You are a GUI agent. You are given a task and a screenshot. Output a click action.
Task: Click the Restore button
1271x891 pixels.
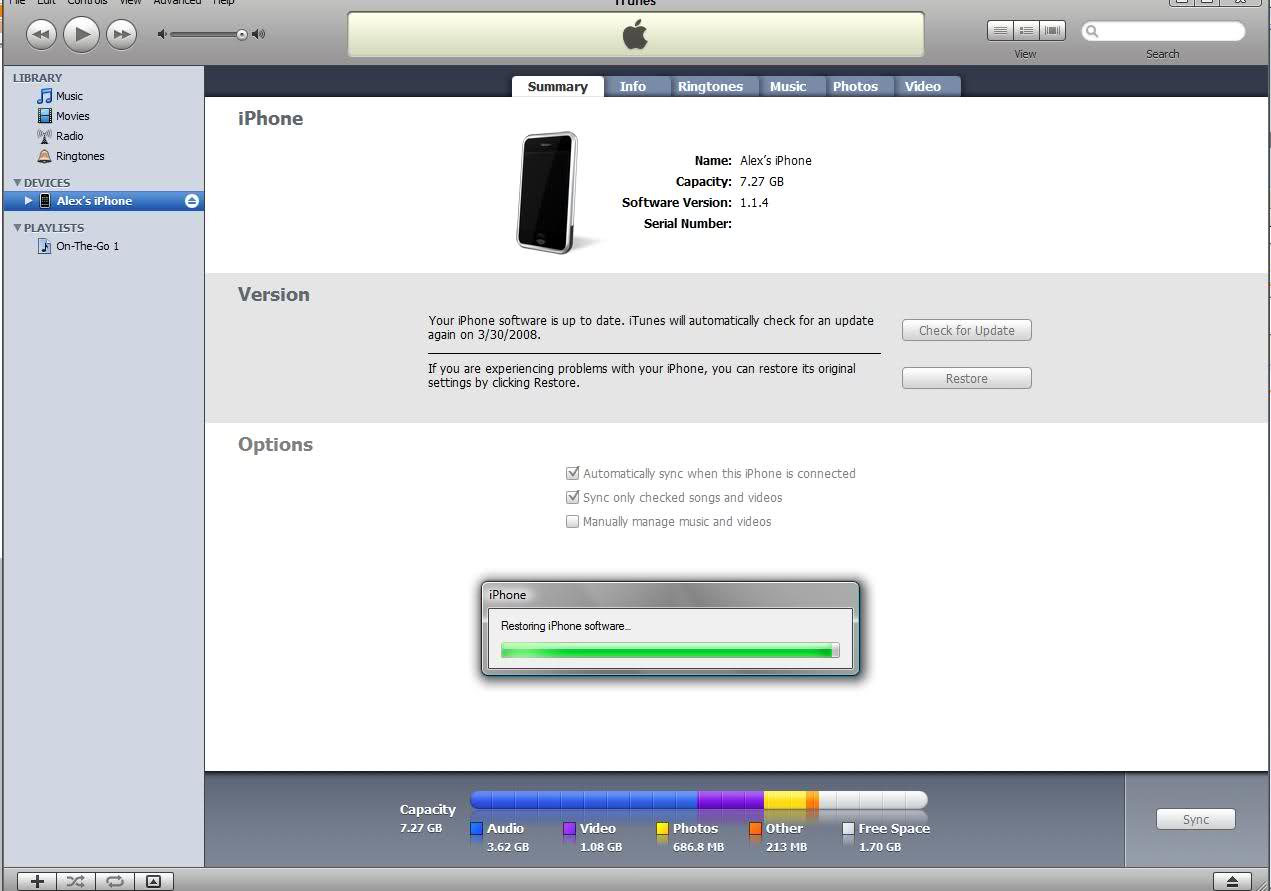click(x=966, y=378)
